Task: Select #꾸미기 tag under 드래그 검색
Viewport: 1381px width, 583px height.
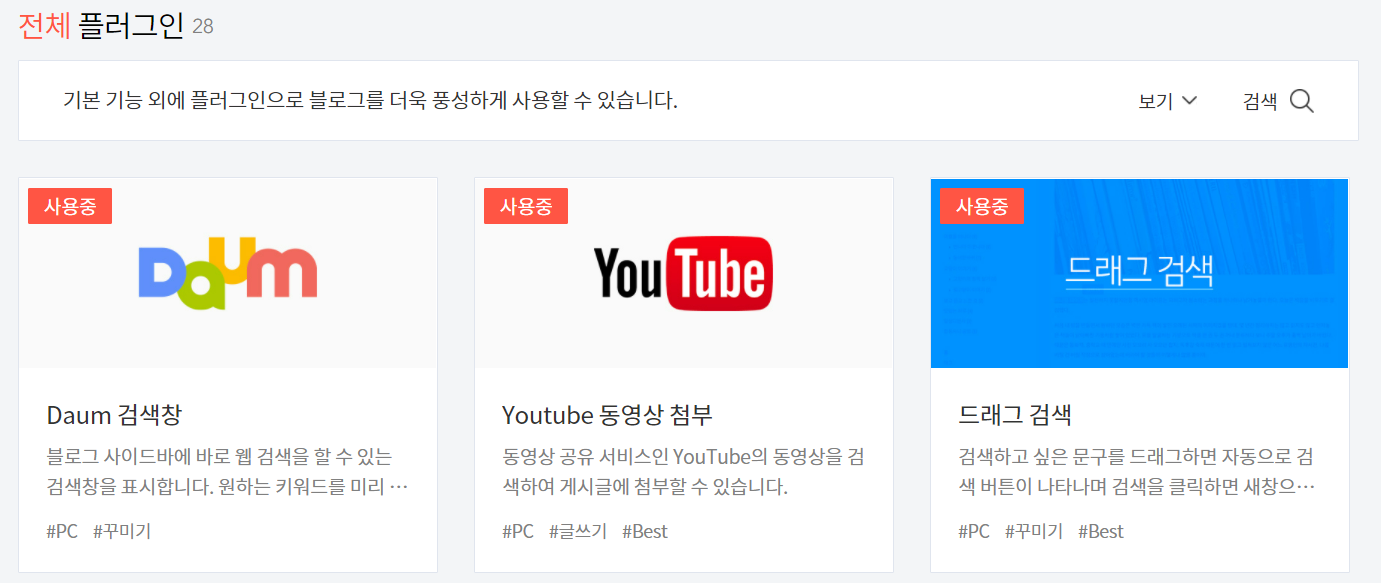Action: [1034, 531]
